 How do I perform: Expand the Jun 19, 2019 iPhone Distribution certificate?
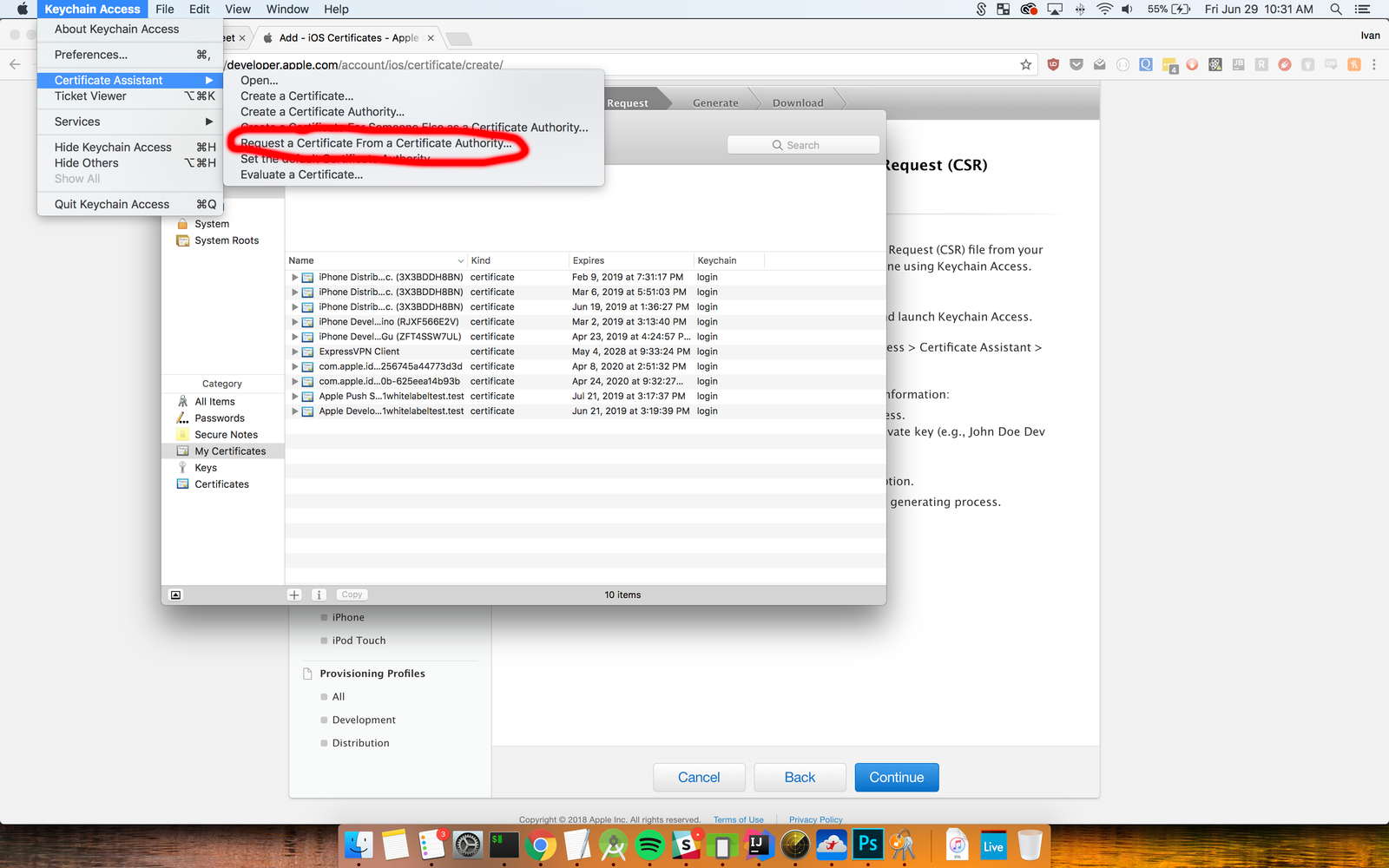294,307
